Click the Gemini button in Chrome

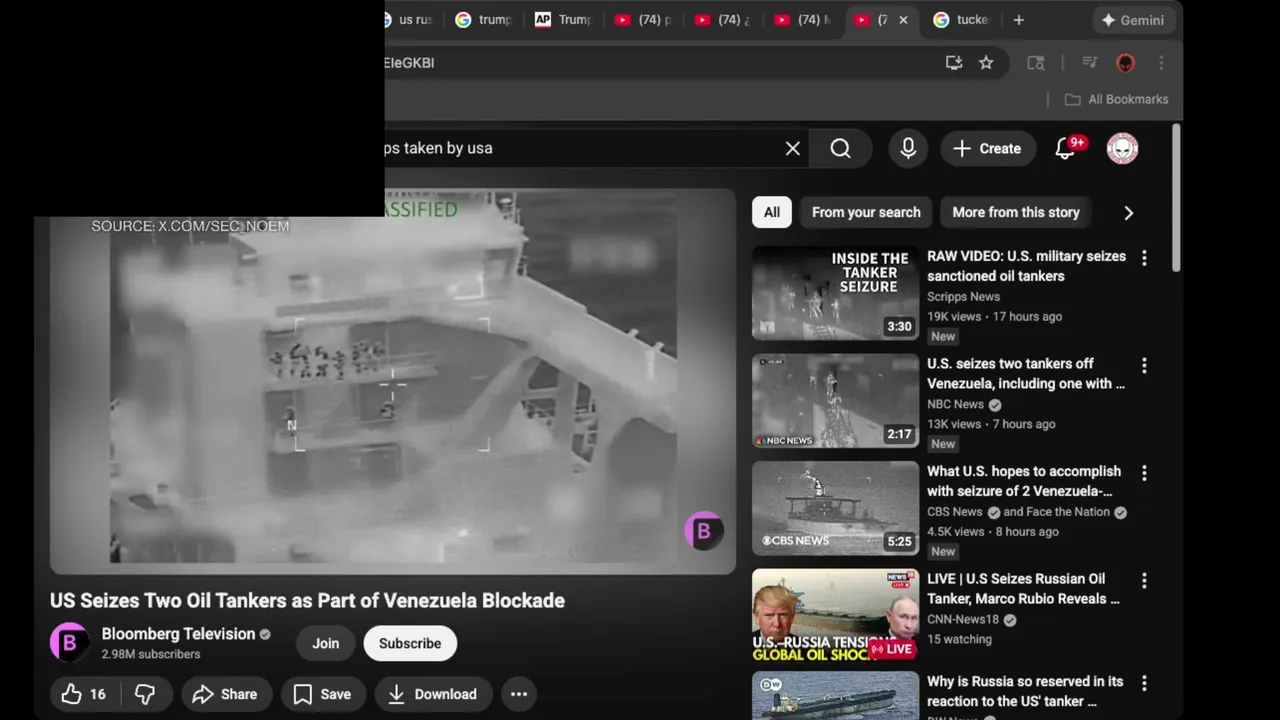coord(1132,20)
